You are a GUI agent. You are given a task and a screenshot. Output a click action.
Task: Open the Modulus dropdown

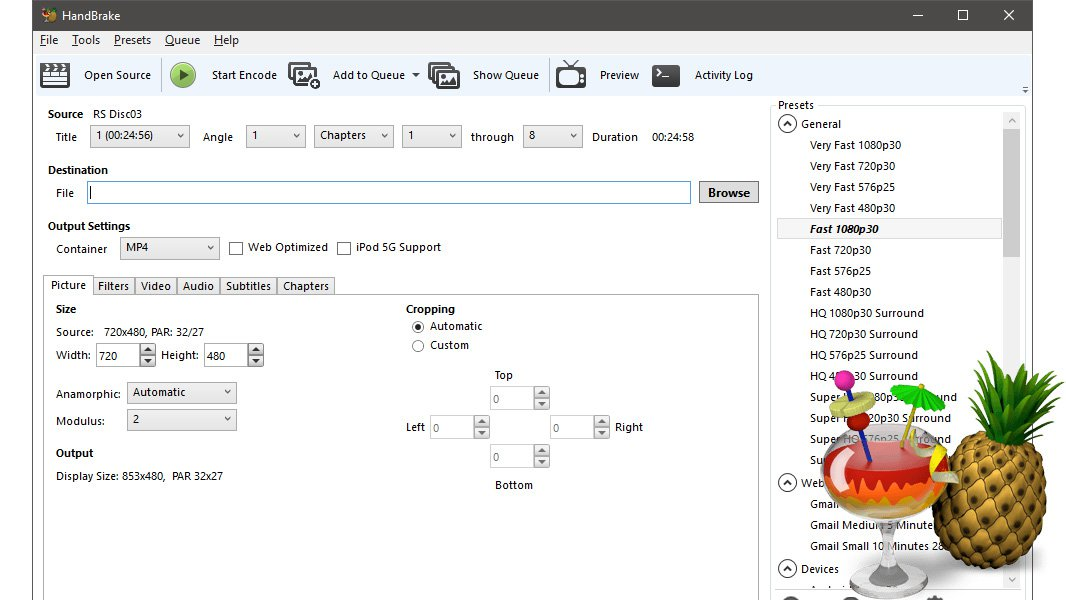[x=182, y=420]
